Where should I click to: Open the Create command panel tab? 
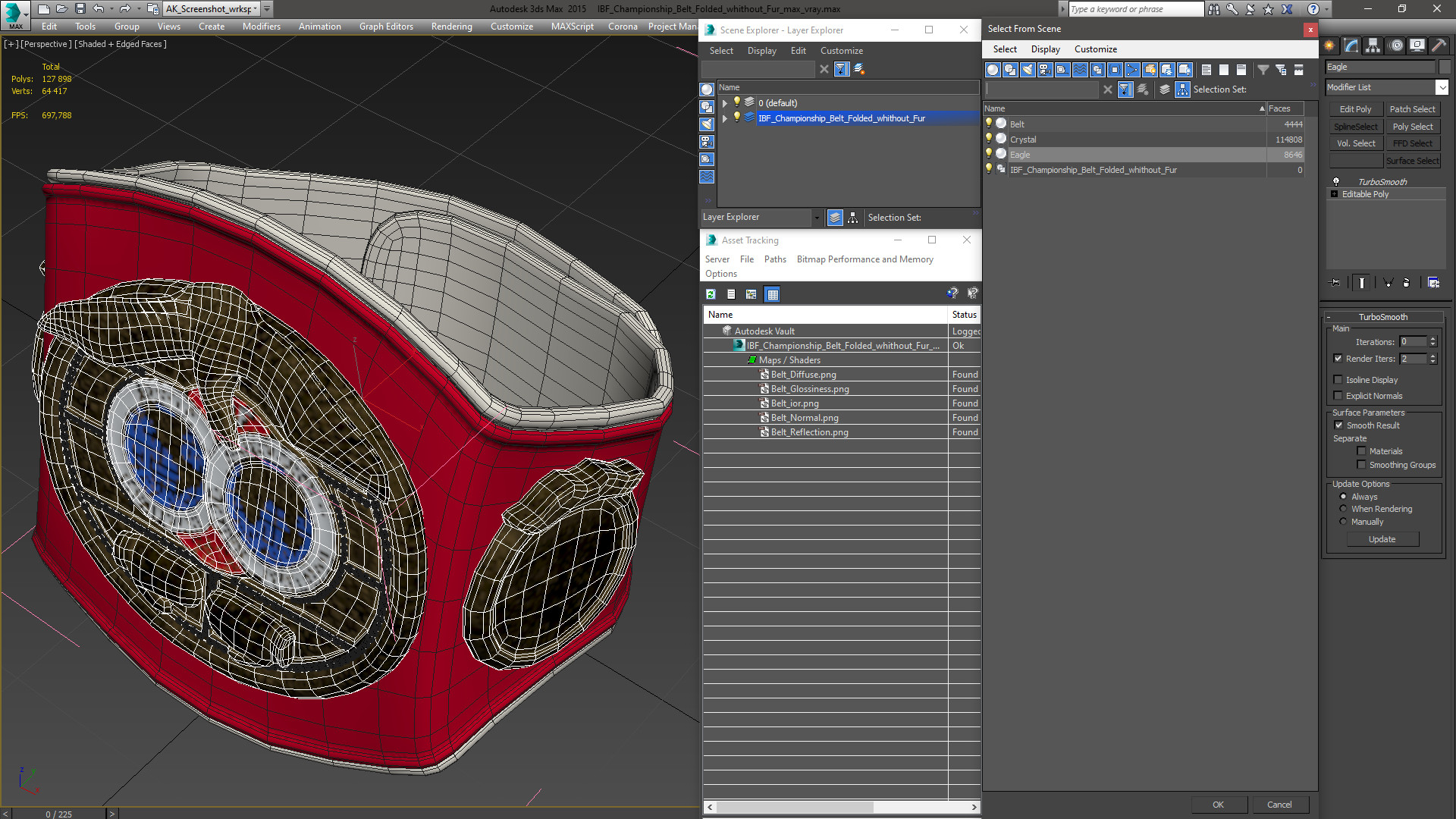[1330, 45]
